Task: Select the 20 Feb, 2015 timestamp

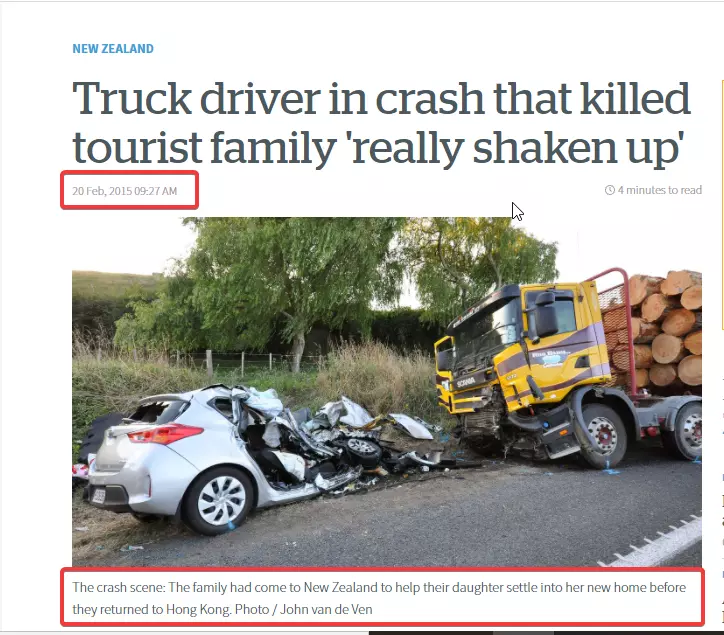Action: click(125, 191)
